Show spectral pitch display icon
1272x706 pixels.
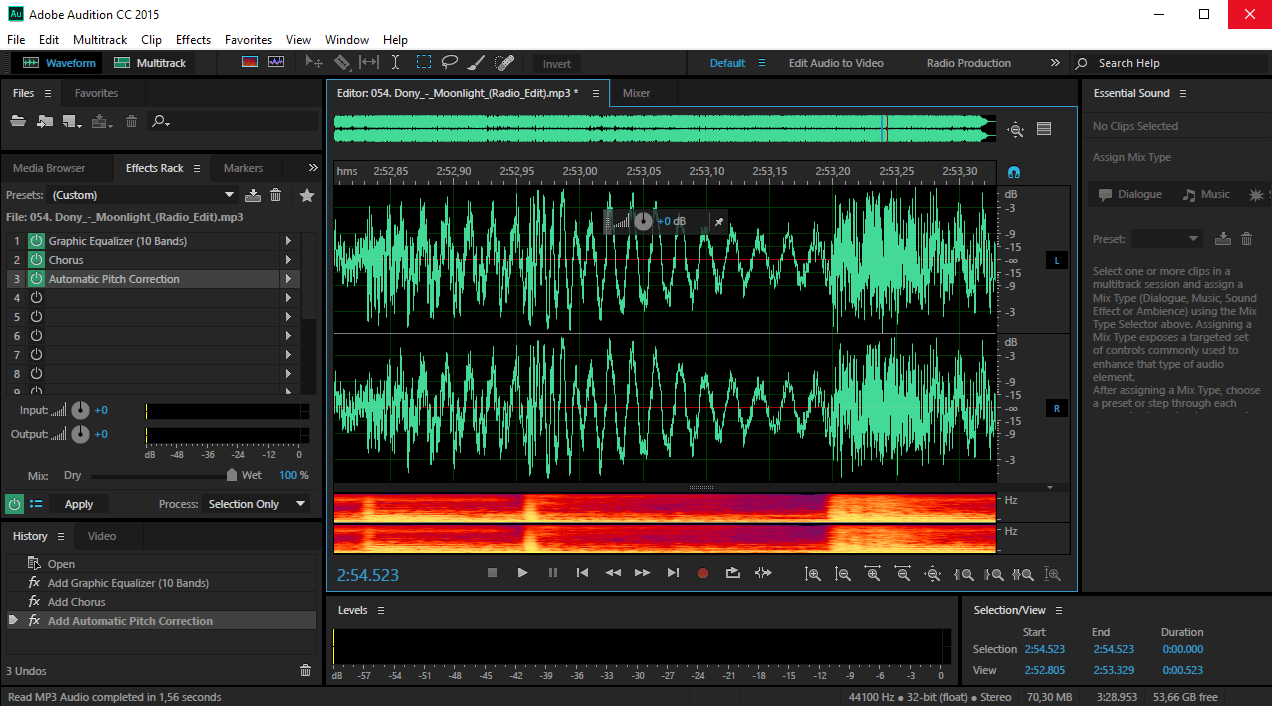click(x=276, y=62)
